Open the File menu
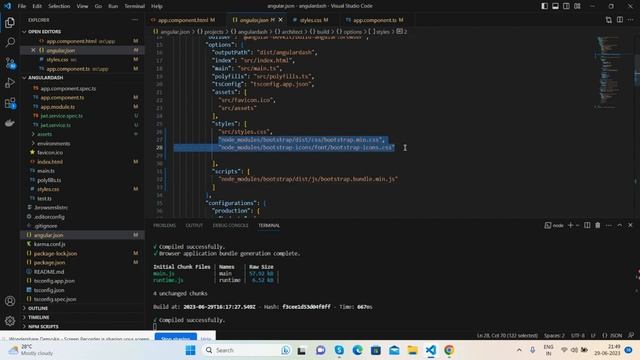This screenshot has height=360, width=640. [x=22, y=6]
